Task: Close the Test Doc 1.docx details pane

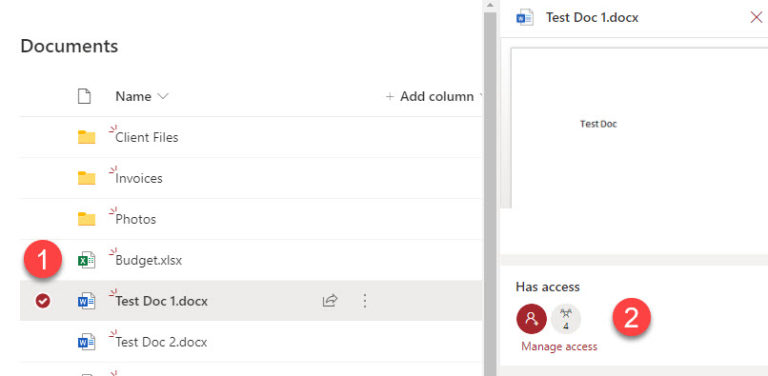Action: [756, 18]
